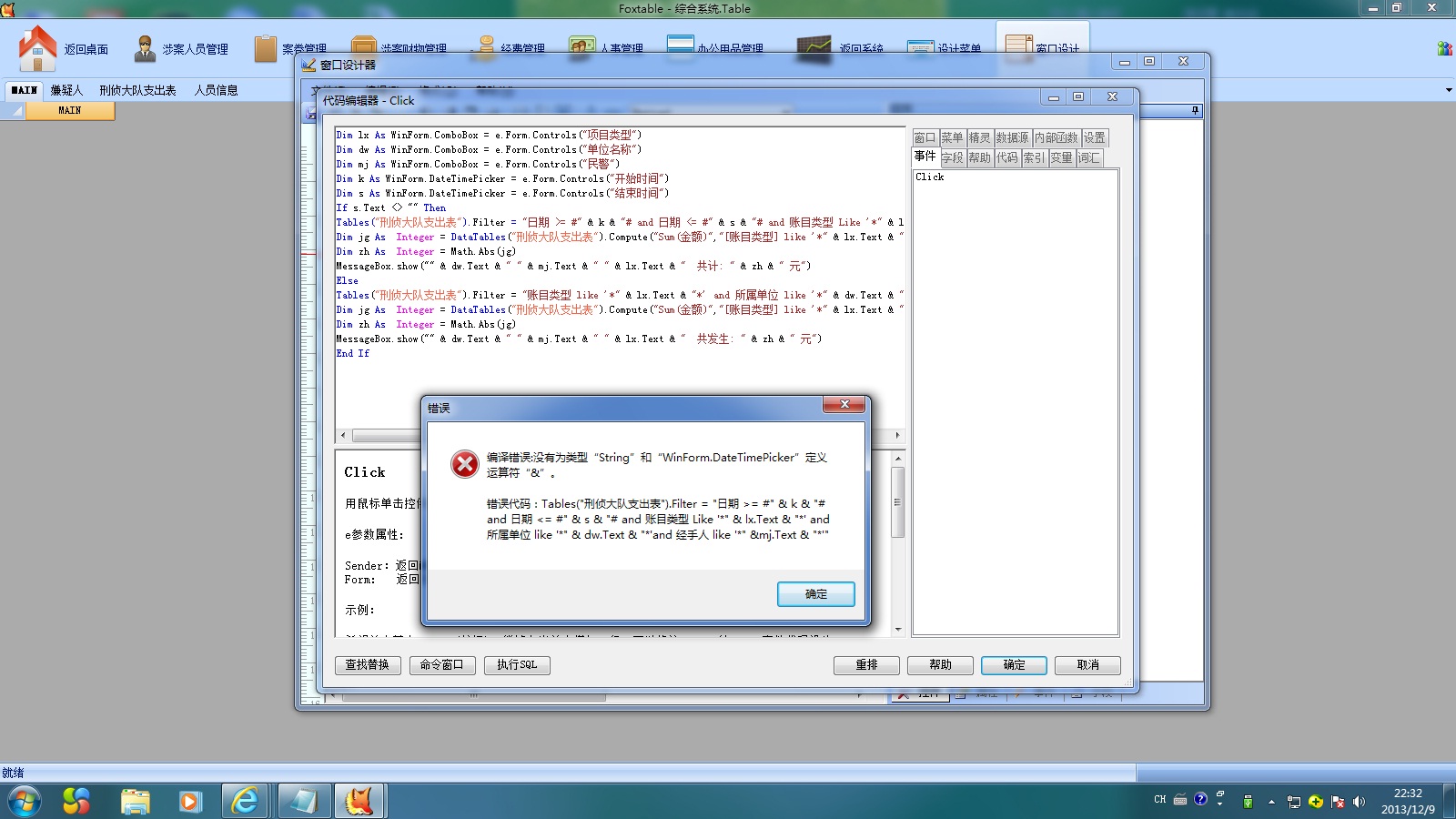Screen dimensions: 1456x819
Task: Open the 设置 tab in code editor
Action: 1095,137
